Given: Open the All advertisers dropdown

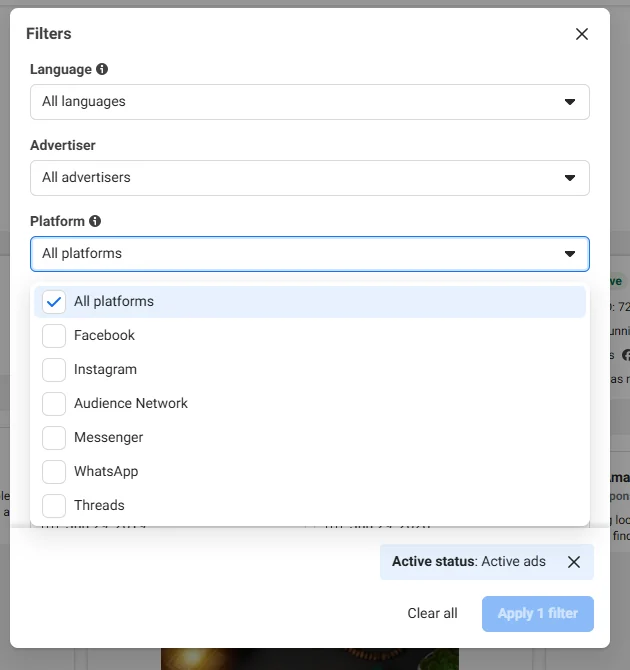Looking at the screenshot, I should (310, 178).
